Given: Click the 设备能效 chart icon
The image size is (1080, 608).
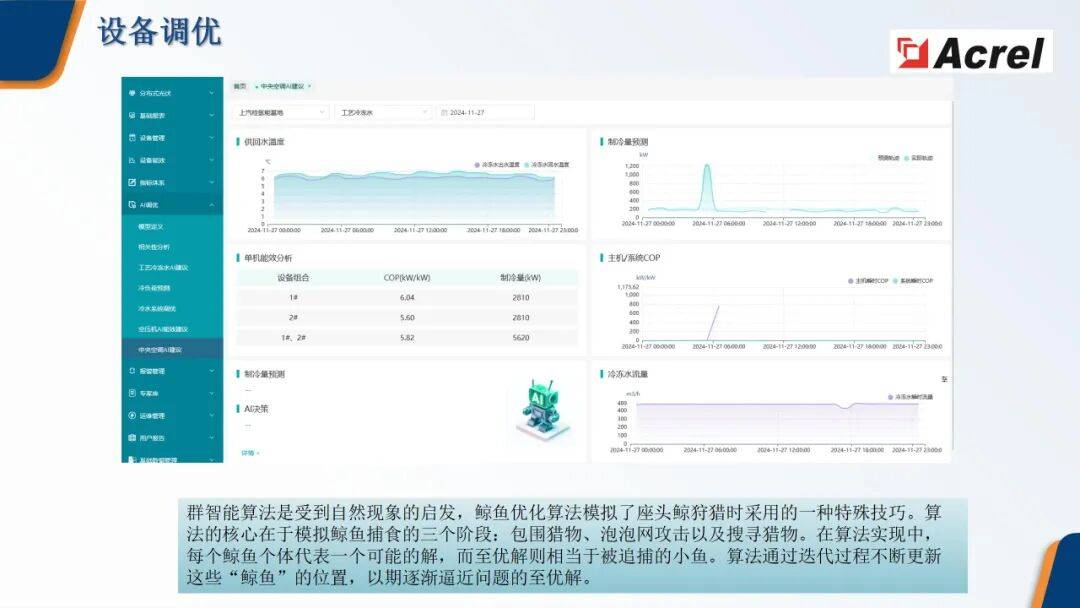Looking at the screenshot, I should [132, 160].
